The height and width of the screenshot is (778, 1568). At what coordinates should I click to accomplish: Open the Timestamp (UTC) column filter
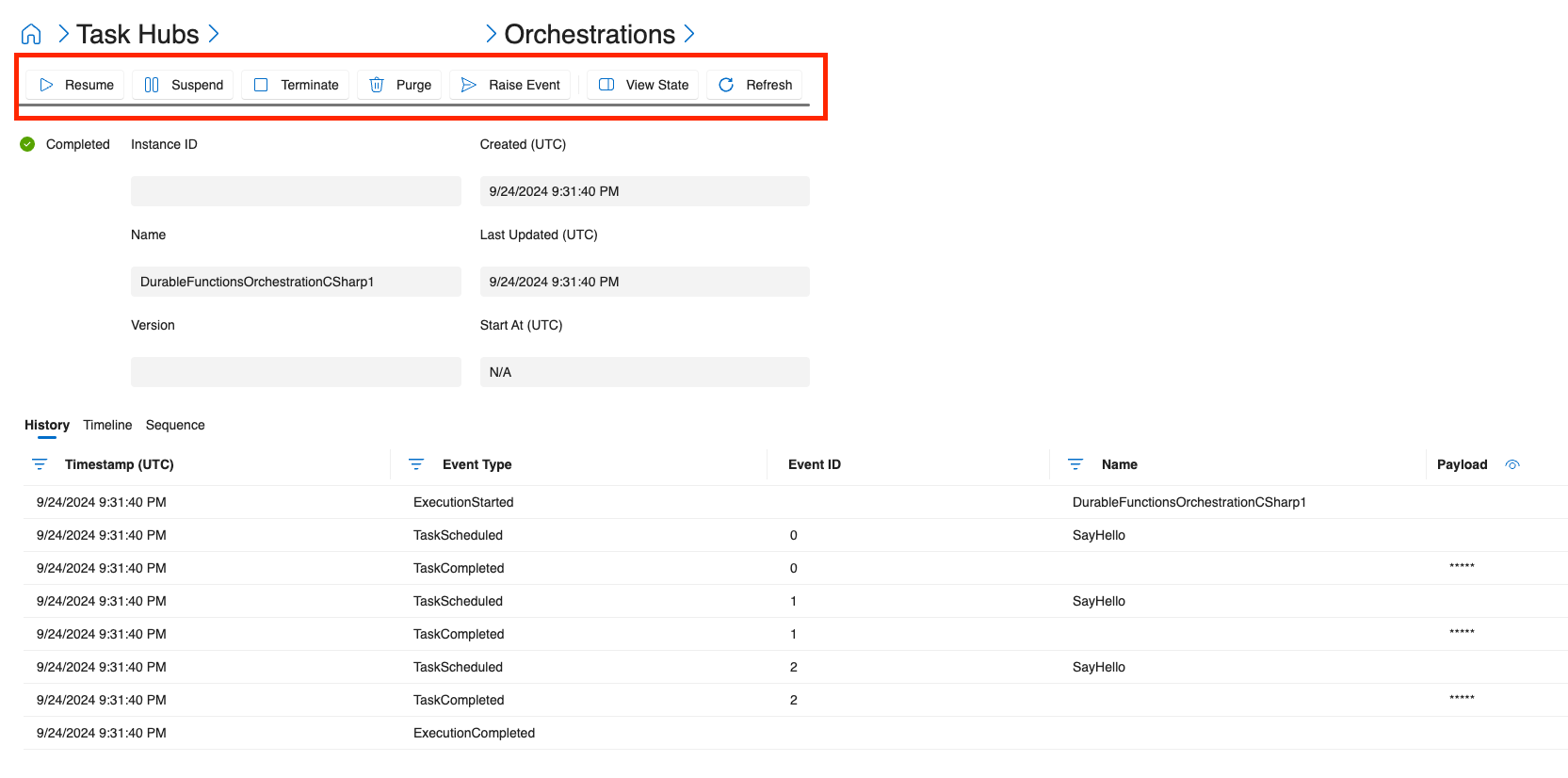40,464
